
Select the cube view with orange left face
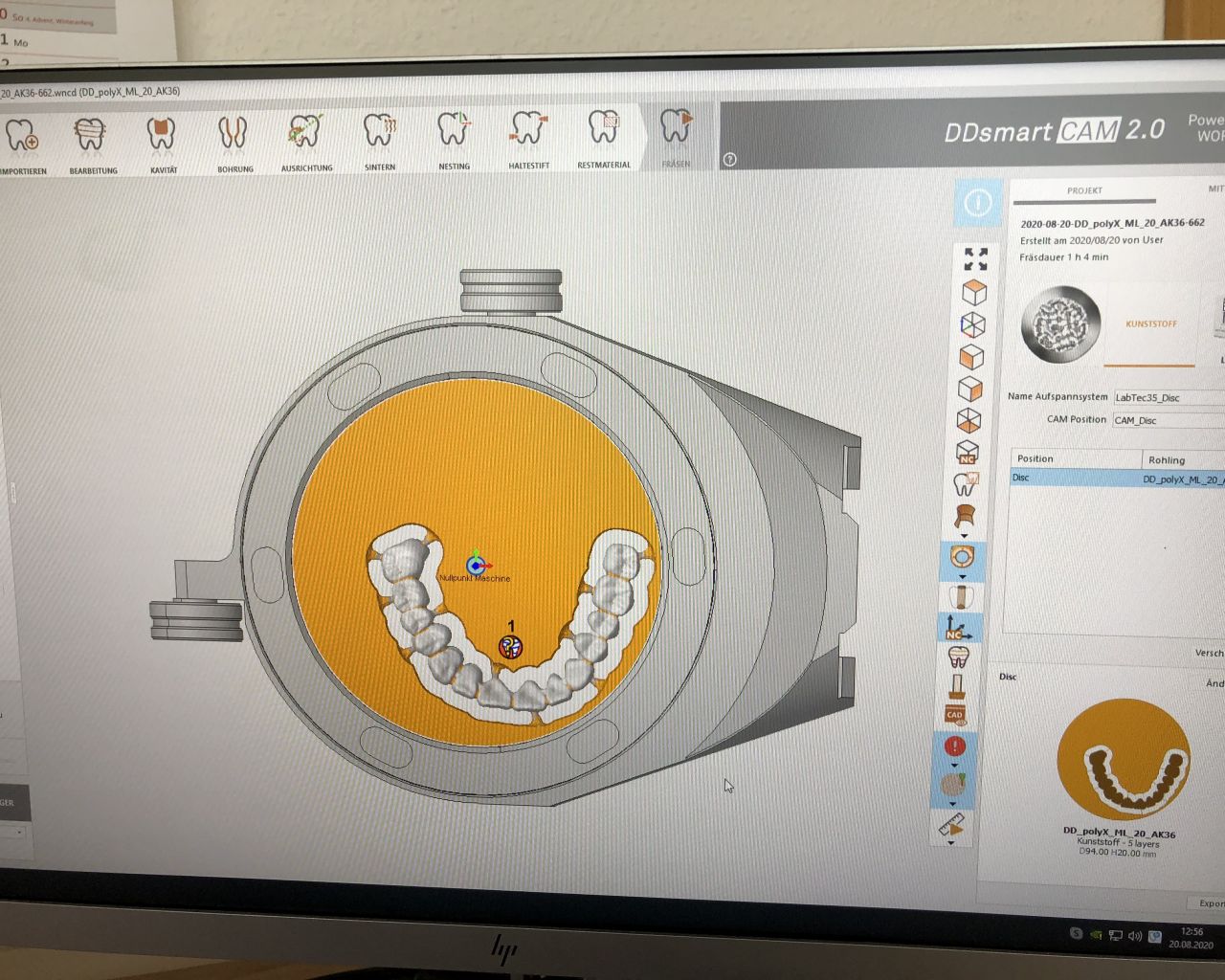[x=971, y=357]
